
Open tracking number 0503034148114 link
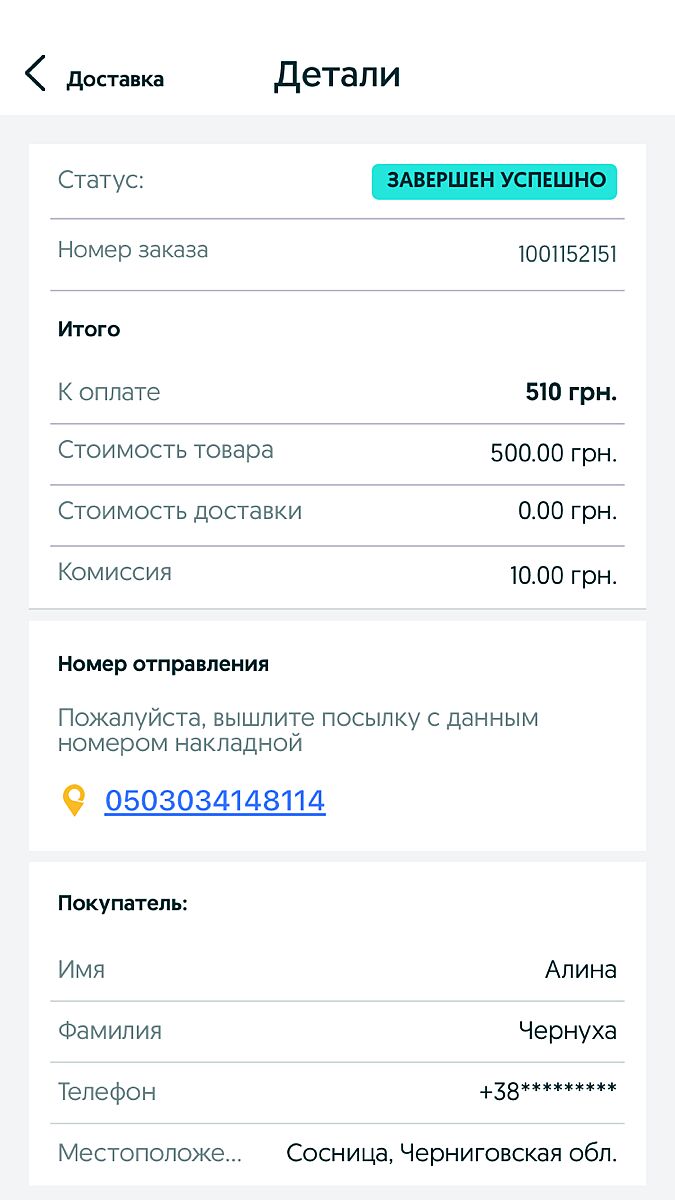coord(215,801)
